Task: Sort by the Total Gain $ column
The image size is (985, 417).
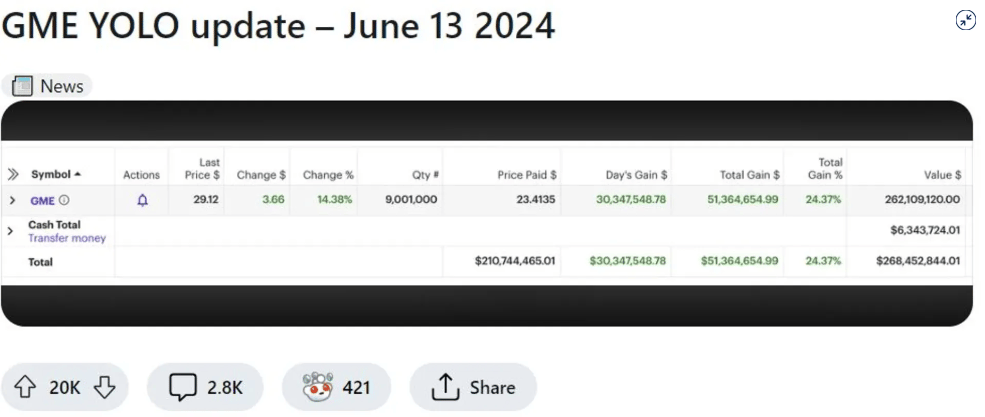Action: click(750, 175)
